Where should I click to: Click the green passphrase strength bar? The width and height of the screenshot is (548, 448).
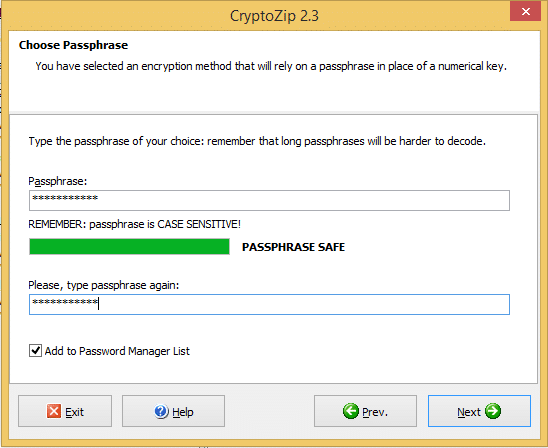(x=129, y=247)
